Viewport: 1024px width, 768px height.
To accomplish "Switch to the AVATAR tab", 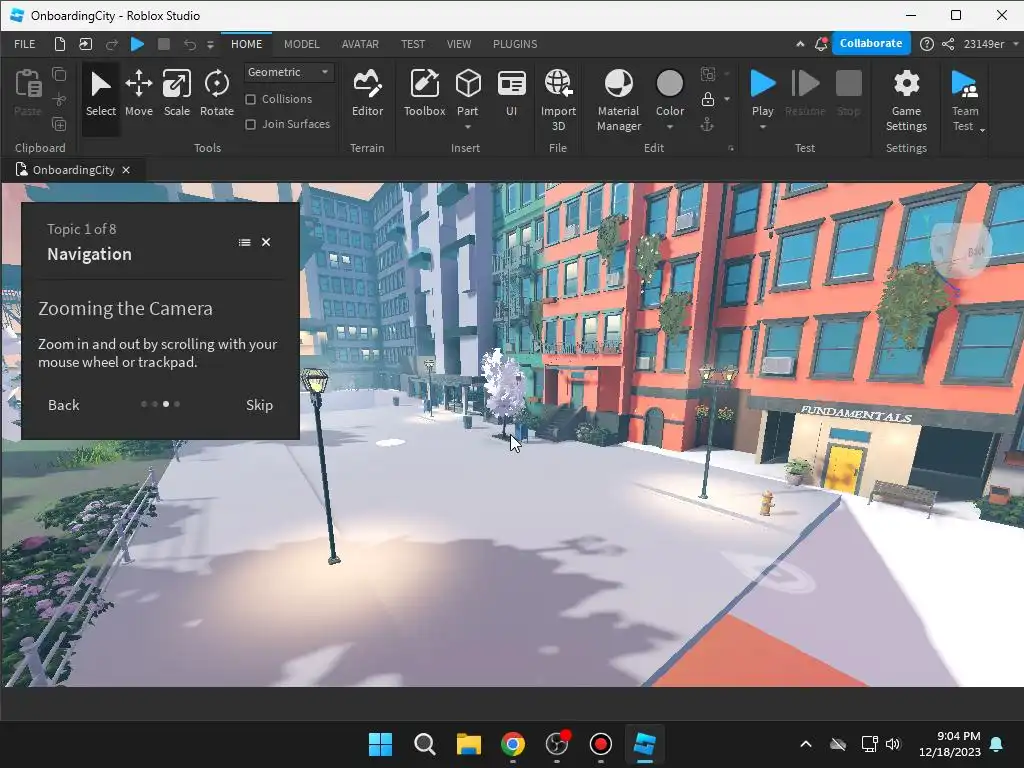I will click(x=360, y=44).
